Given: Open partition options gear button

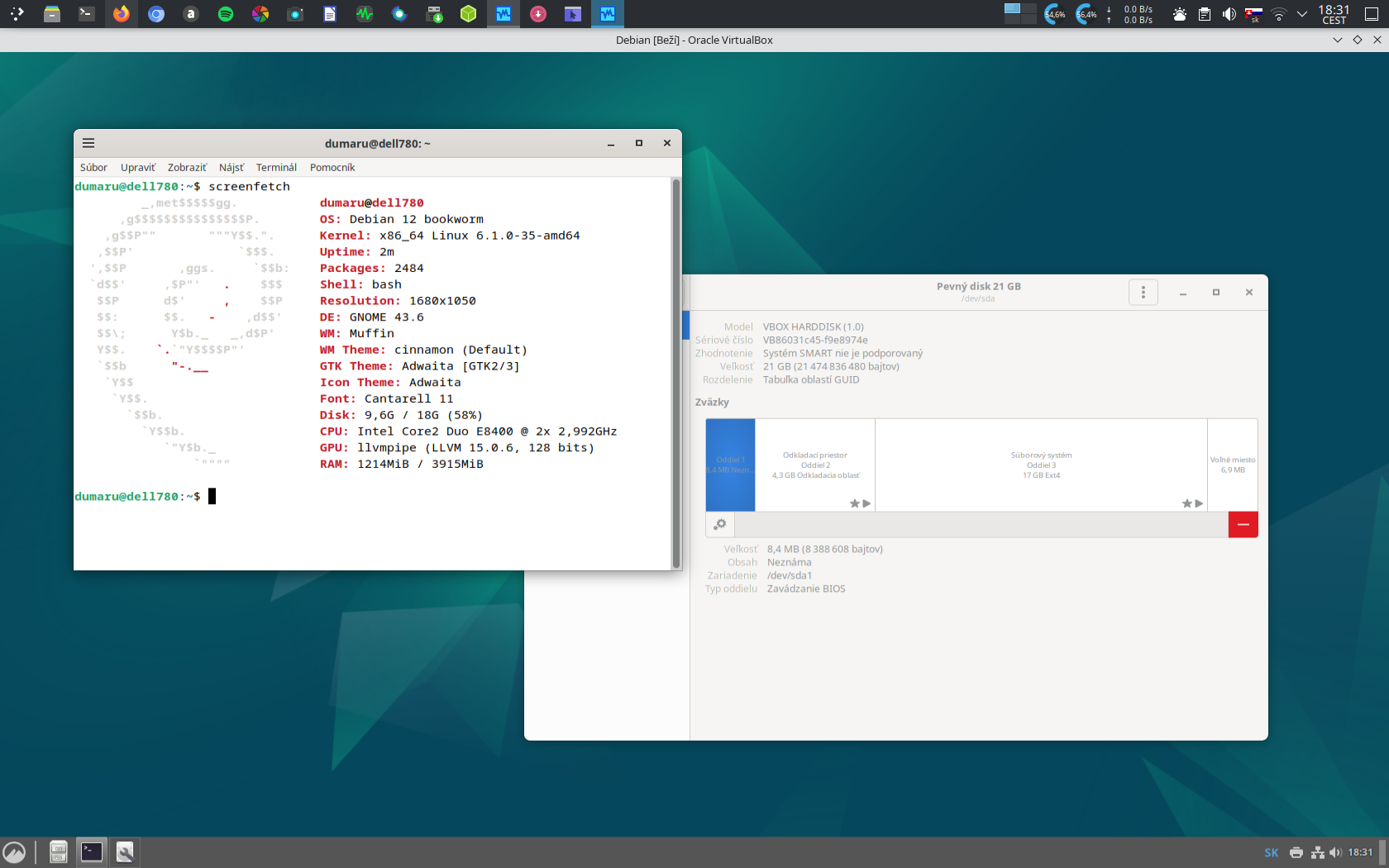Looking at the screenshot, I should click(720, 524).
